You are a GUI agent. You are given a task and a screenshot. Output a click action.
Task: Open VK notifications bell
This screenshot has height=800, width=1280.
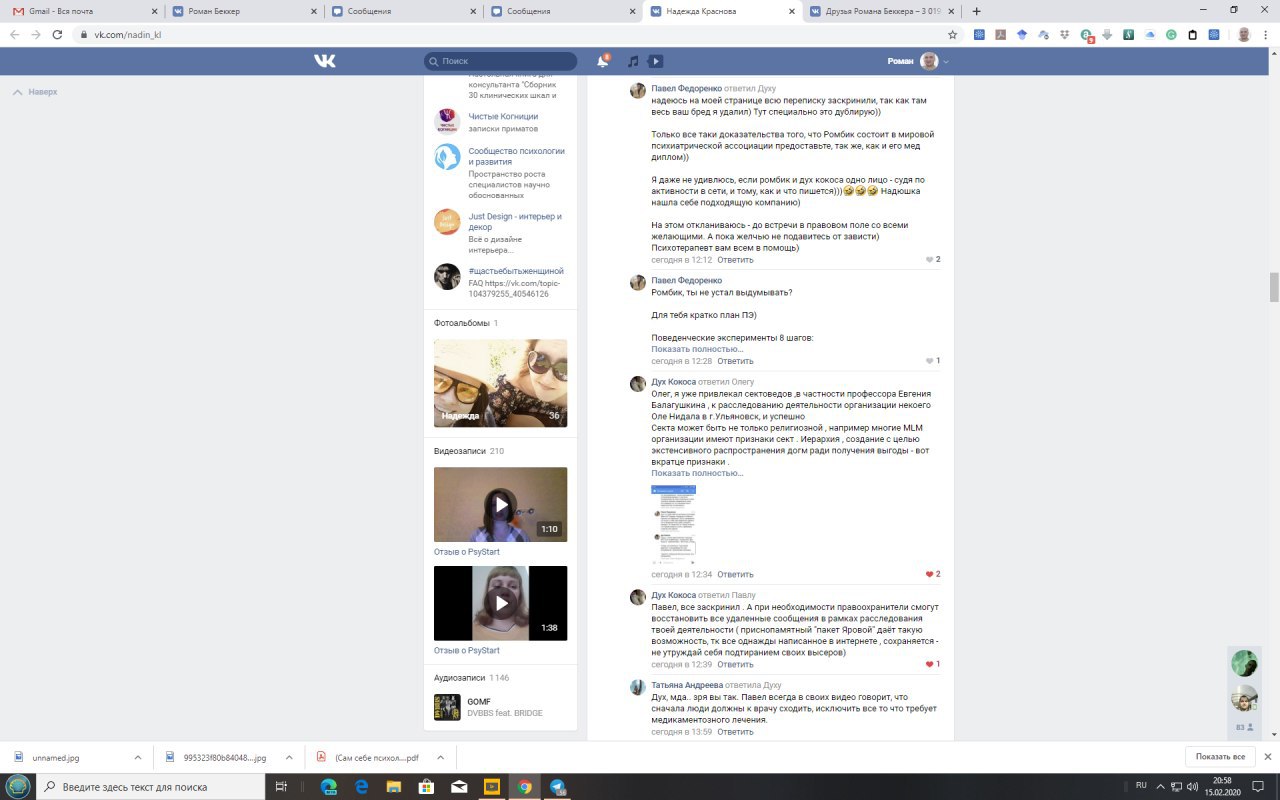tap(603, 61)
